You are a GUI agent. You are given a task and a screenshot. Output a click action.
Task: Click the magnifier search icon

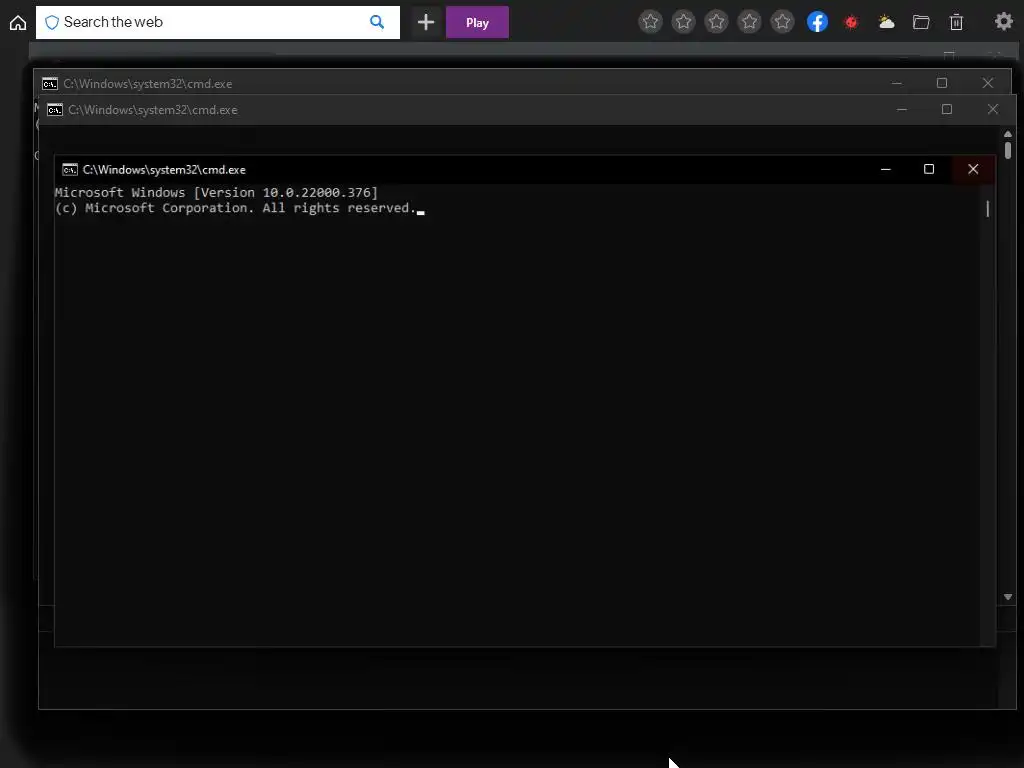(x=377, y=22)
